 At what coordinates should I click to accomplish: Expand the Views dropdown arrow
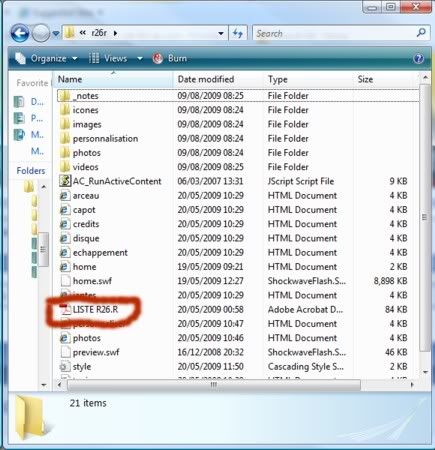[140, 59]
